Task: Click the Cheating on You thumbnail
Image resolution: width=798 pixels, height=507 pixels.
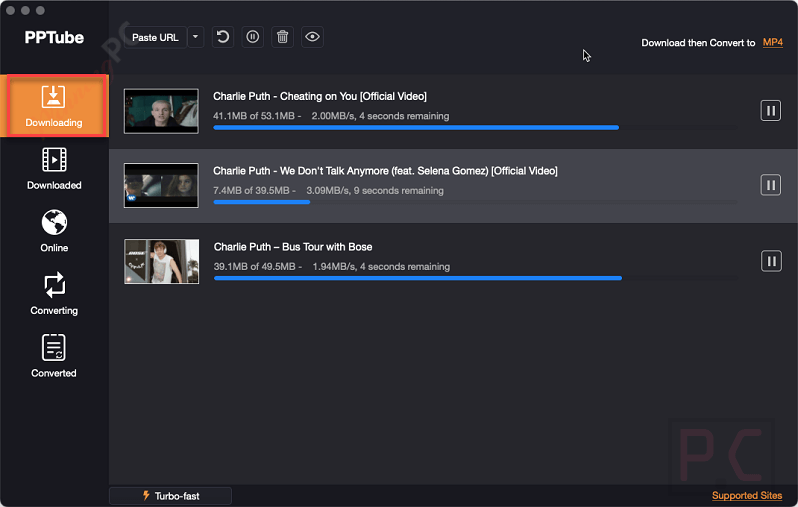Action: click(x=161, y=111)
